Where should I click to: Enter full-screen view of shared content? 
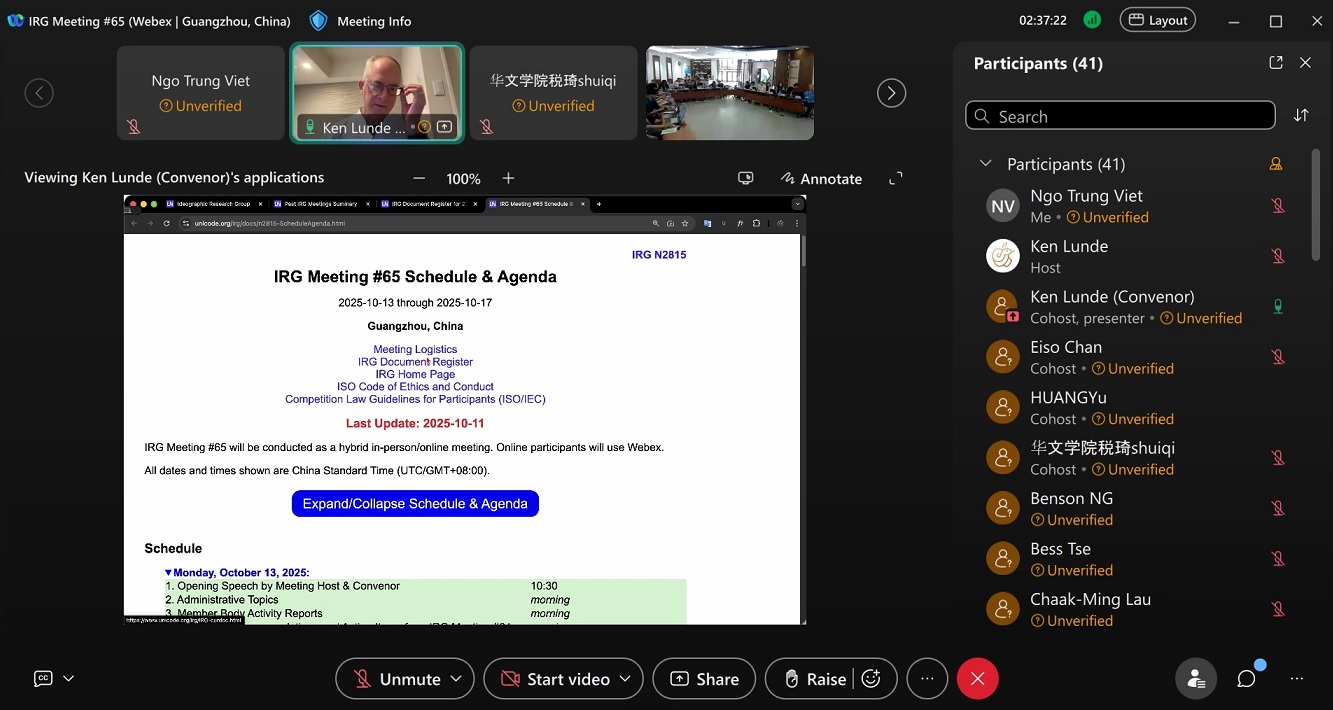(x=895, y=178)
